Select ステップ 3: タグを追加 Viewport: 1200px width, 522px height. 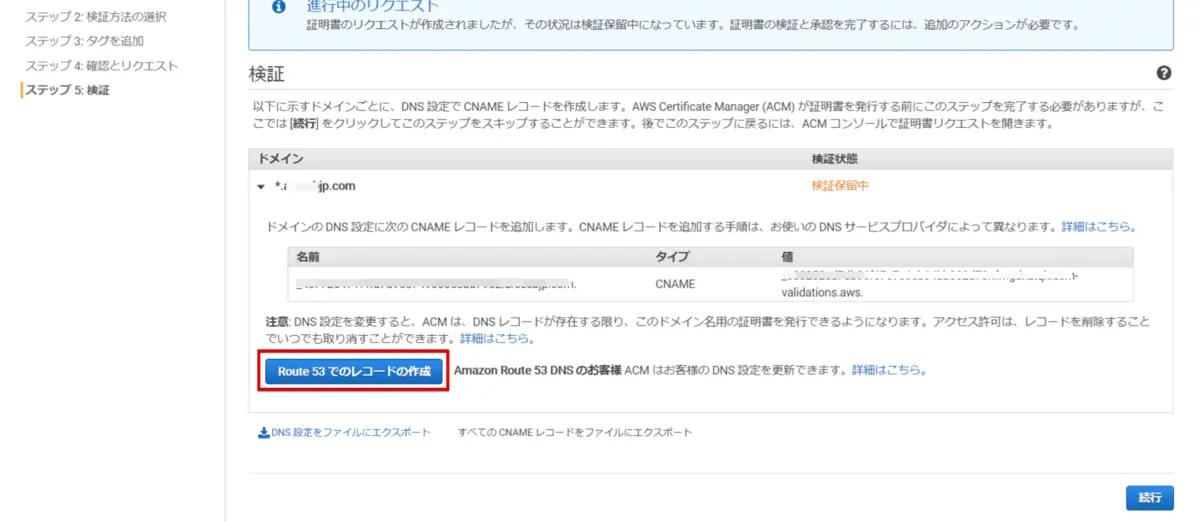pos(85,41)
